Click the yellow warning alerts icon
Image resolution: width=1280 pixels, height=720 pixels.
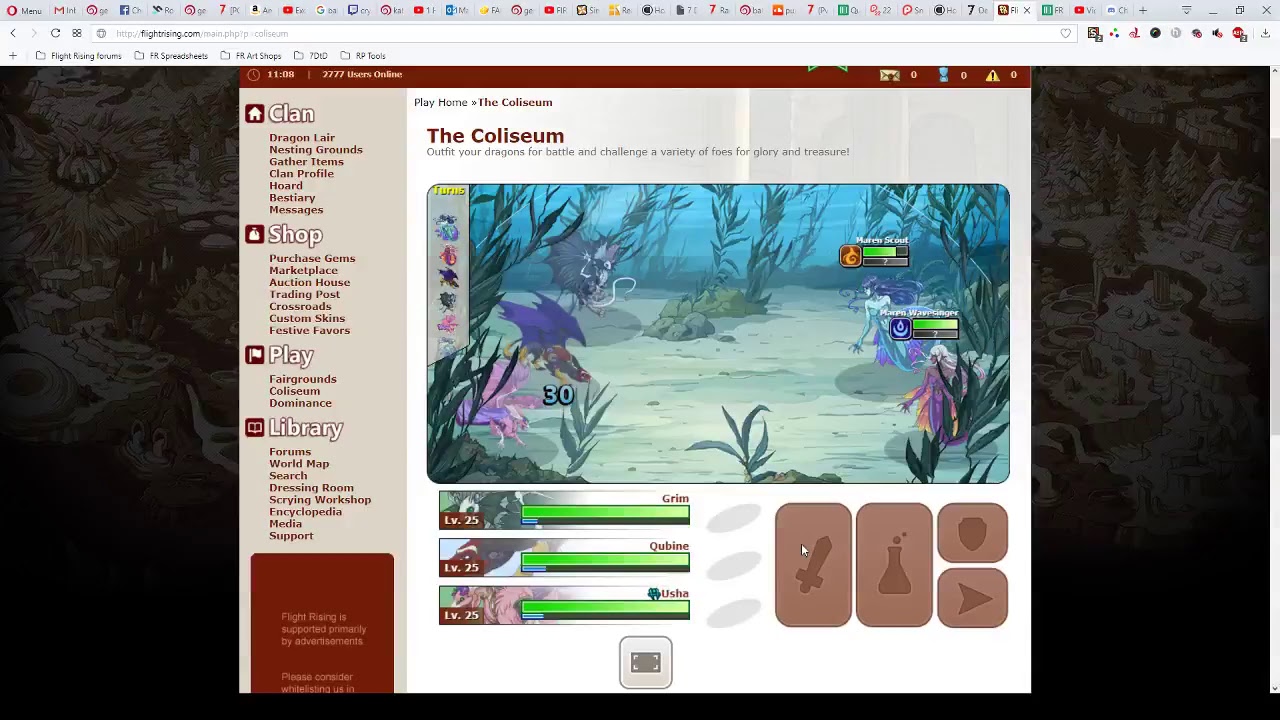(x=992, y=75)
